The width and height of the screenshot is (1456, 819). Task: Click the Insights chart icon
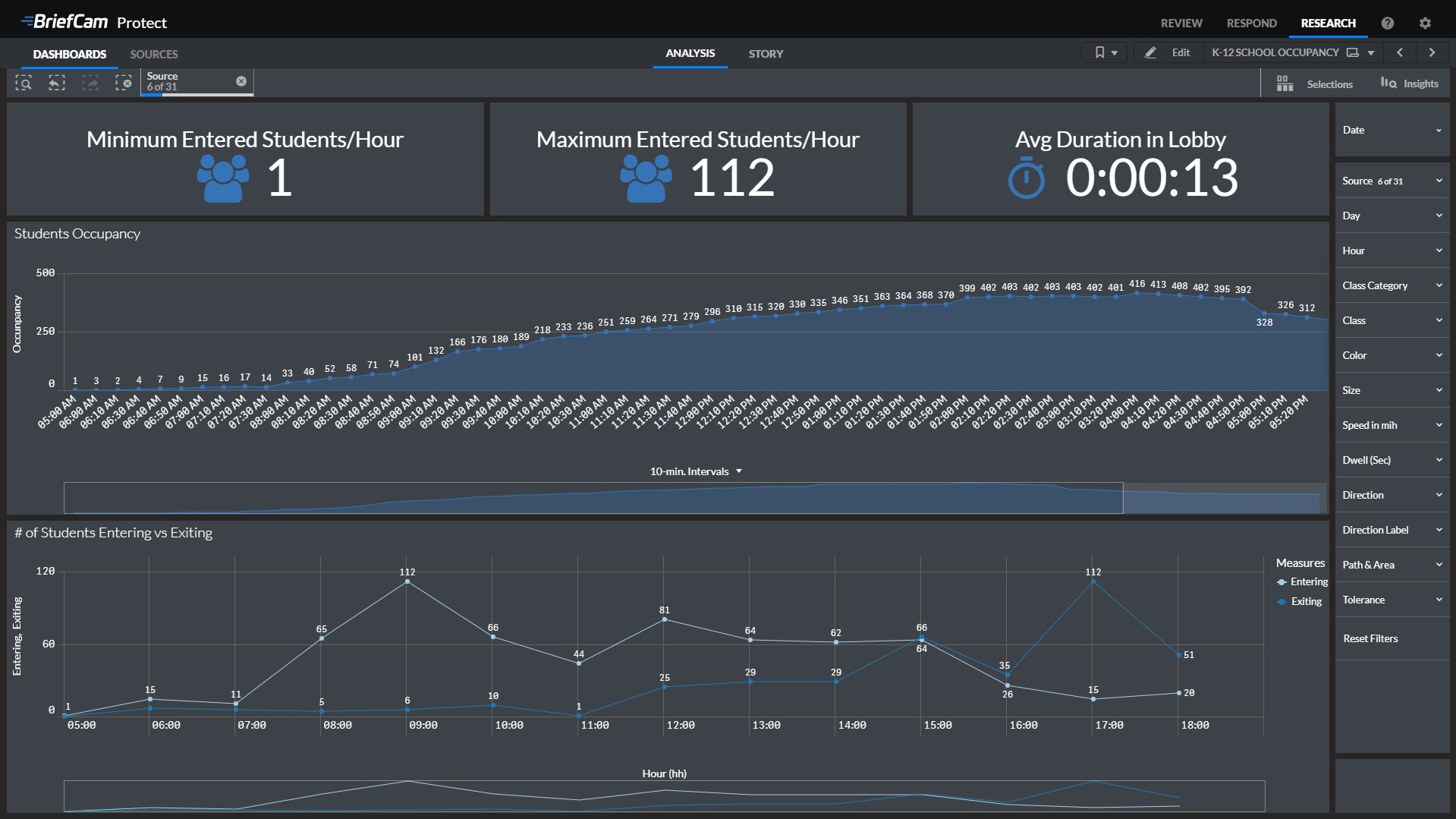1388,83
